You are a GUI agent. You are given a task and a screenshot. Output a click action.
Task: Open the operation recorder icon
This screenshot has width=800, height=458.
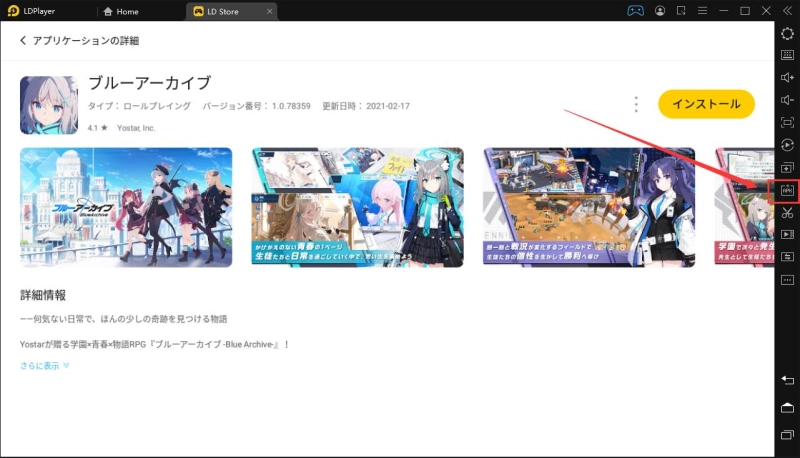tap(787, 145)
